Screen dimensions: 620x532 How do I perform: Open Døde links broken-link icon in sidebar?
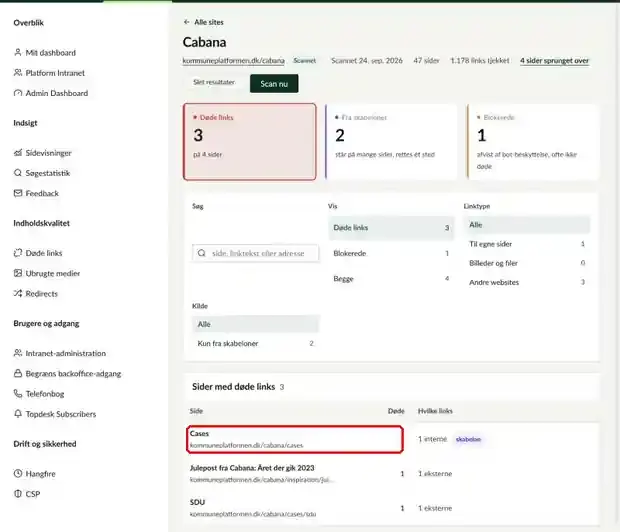[x=18, y=253]
